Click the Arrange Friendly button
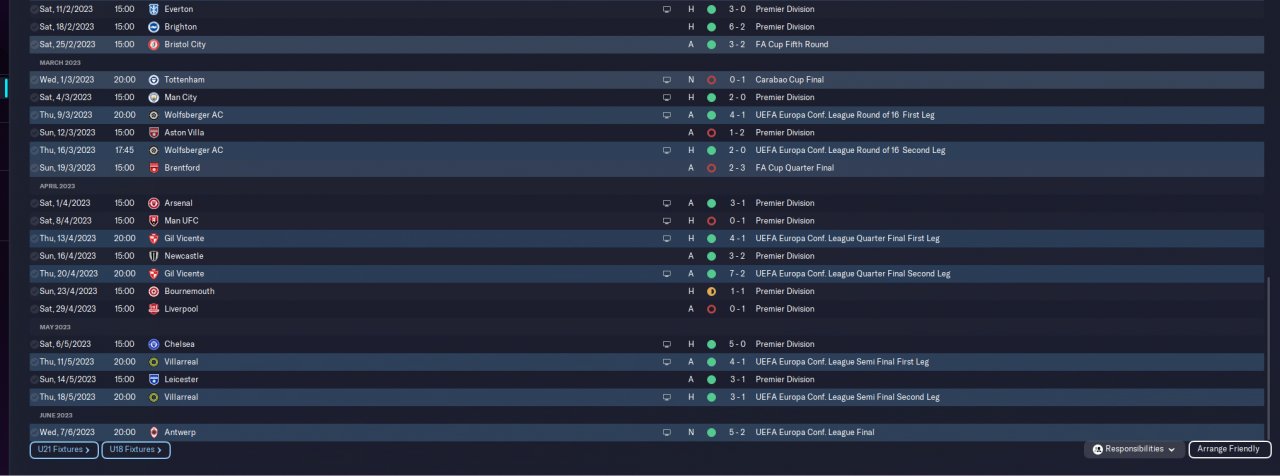 coord(1230,450)
